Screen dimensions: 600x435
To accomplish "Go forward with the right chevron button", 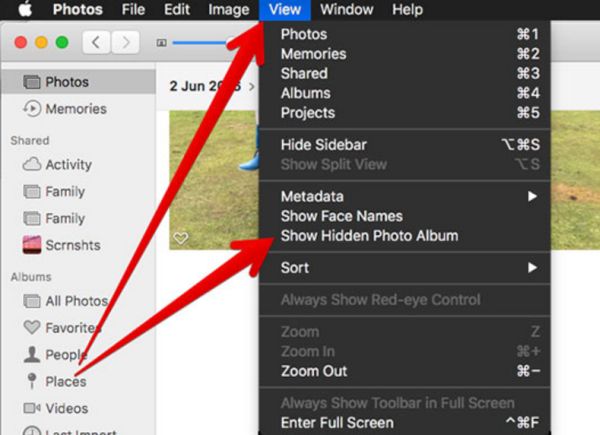I will pos(126,42).
